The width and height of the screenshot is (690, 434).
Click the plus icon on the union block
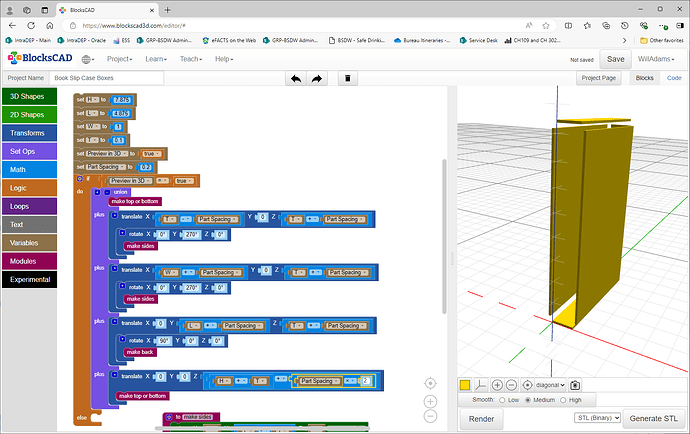coord(98,192)
